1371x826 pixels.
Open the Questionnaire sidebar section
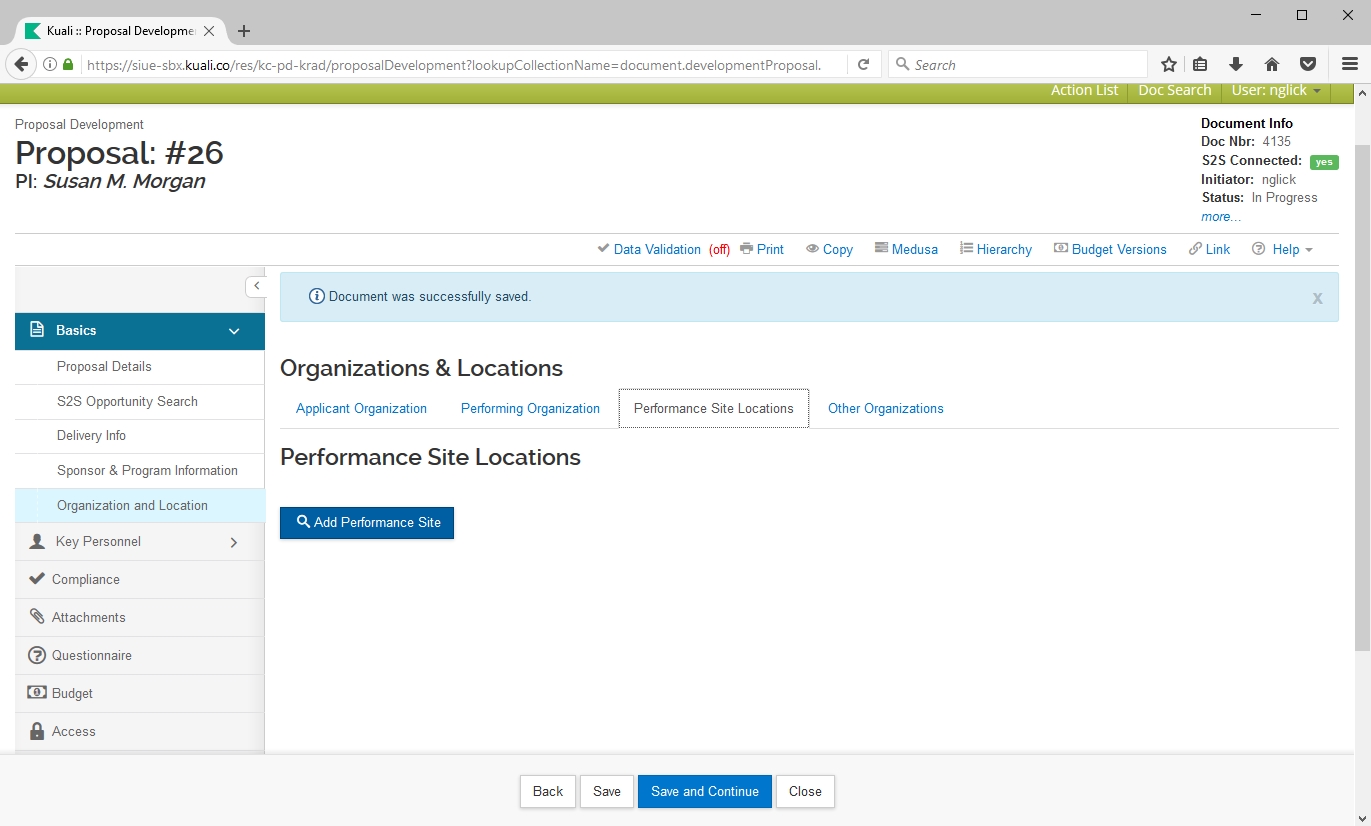[x=91, y=655]
